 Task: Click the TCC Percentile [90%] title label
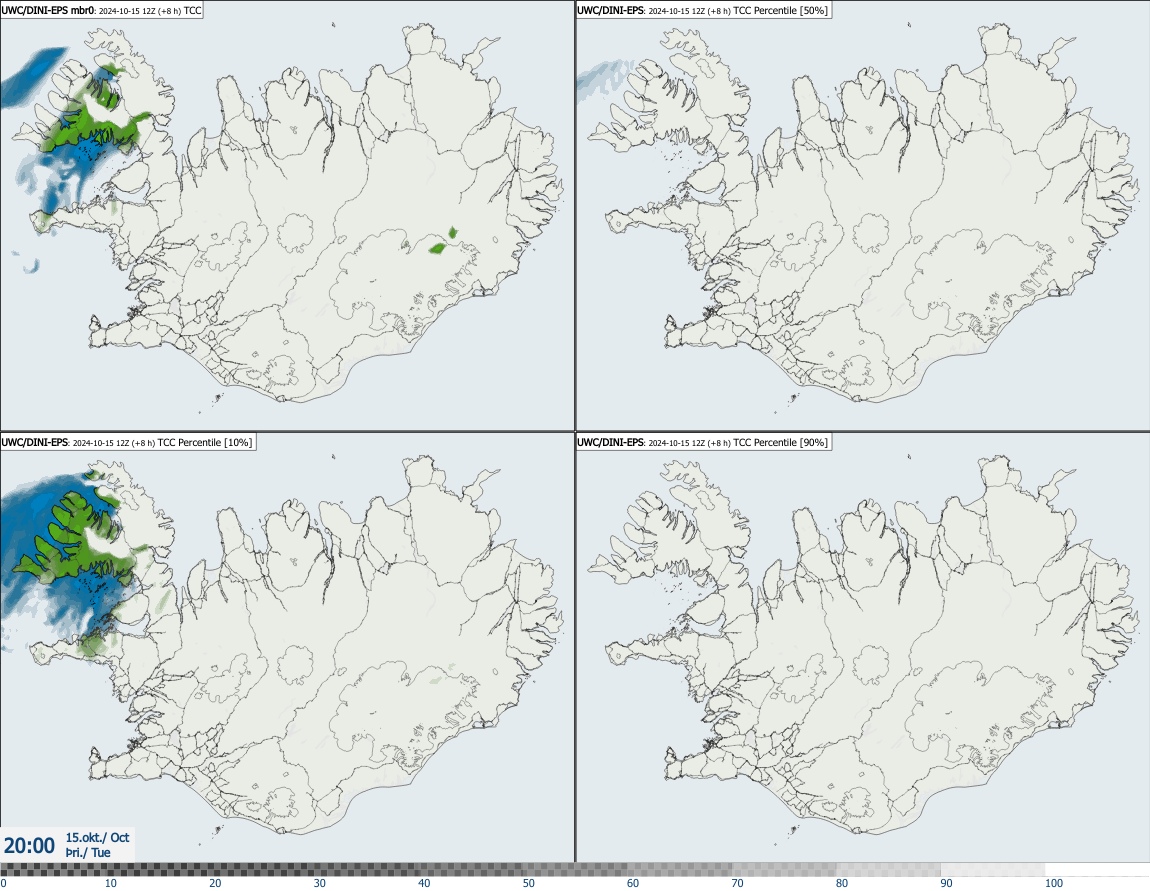click(703, 442)
